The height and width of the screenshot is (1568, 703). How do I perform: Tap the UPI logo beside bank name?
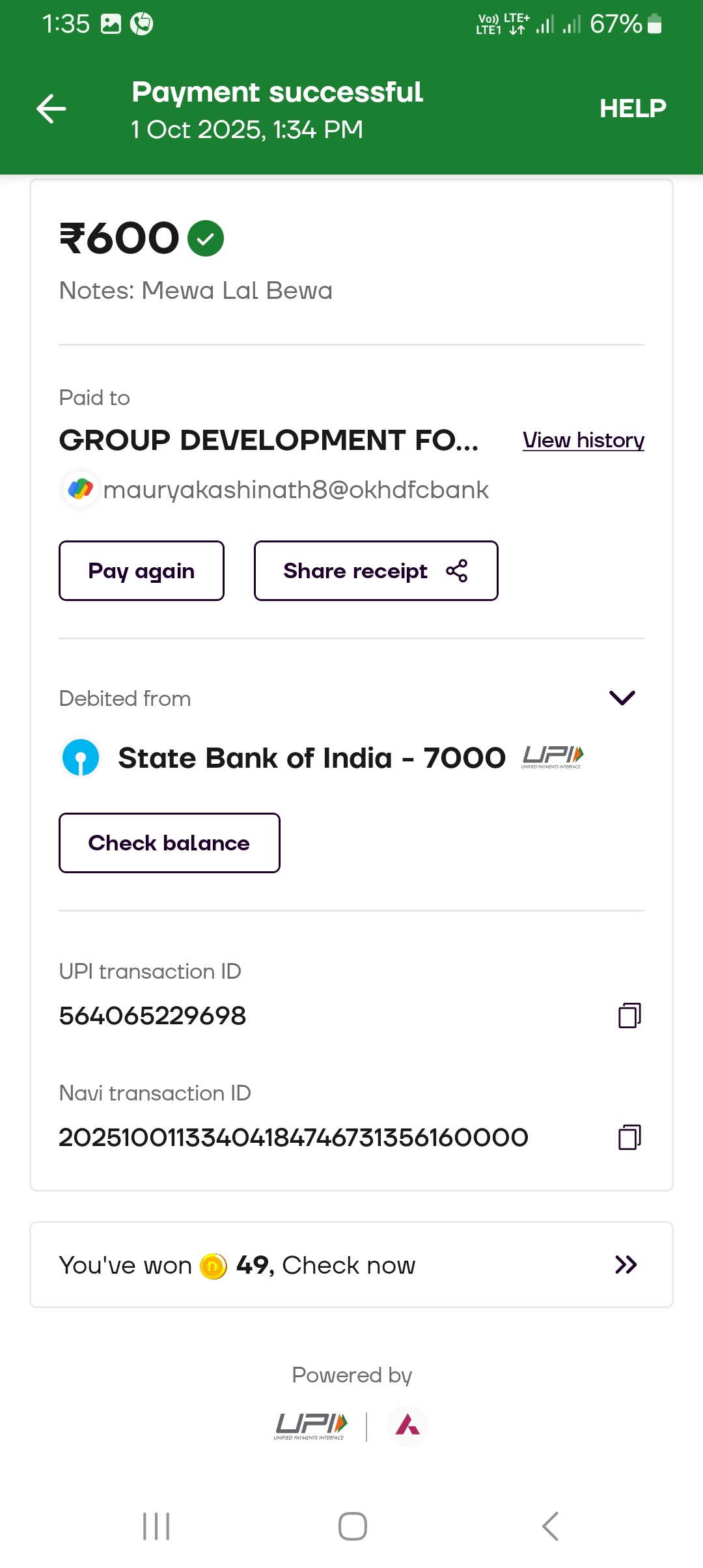coord(553,757)
